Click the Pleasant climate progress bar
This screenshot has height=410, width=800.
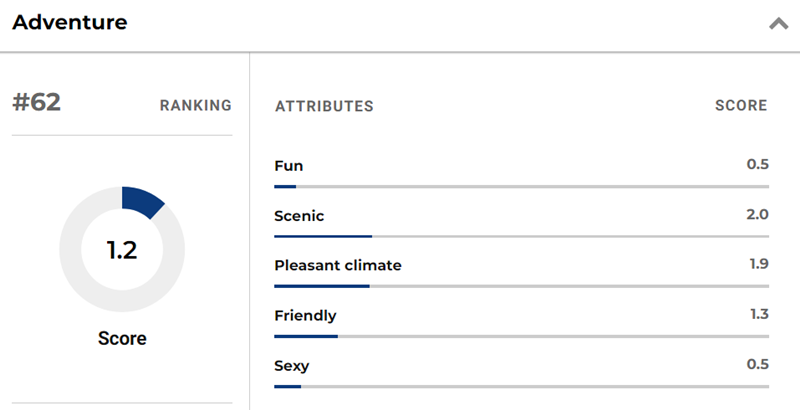point(521,286)
